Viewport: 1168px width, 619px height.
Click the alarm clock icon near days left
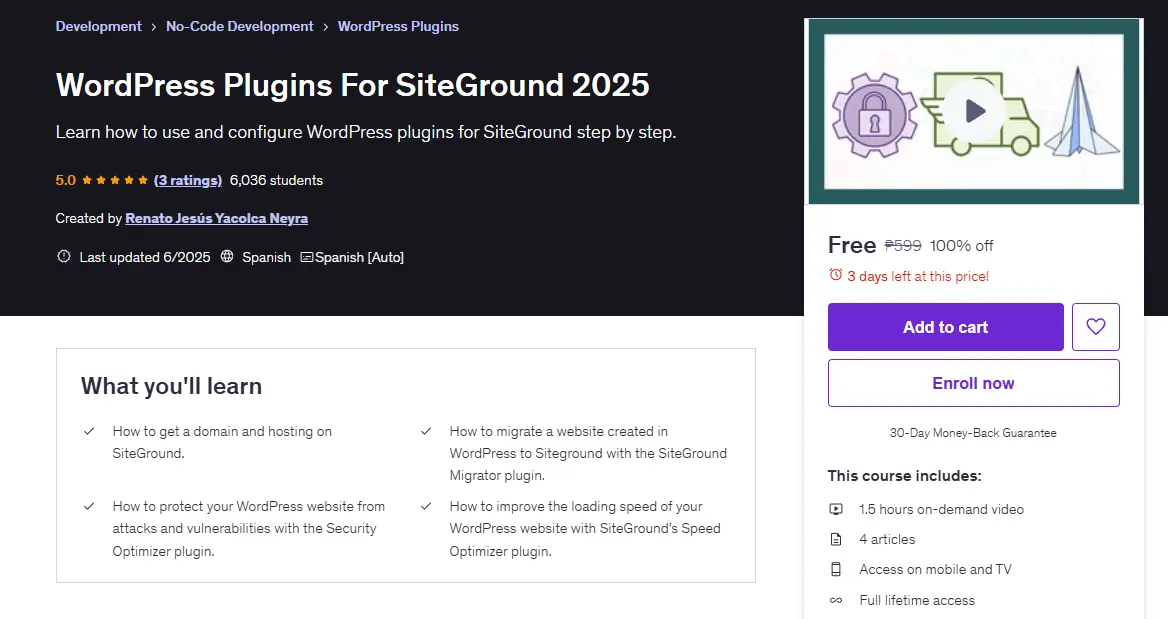click(x=836, y=275)
